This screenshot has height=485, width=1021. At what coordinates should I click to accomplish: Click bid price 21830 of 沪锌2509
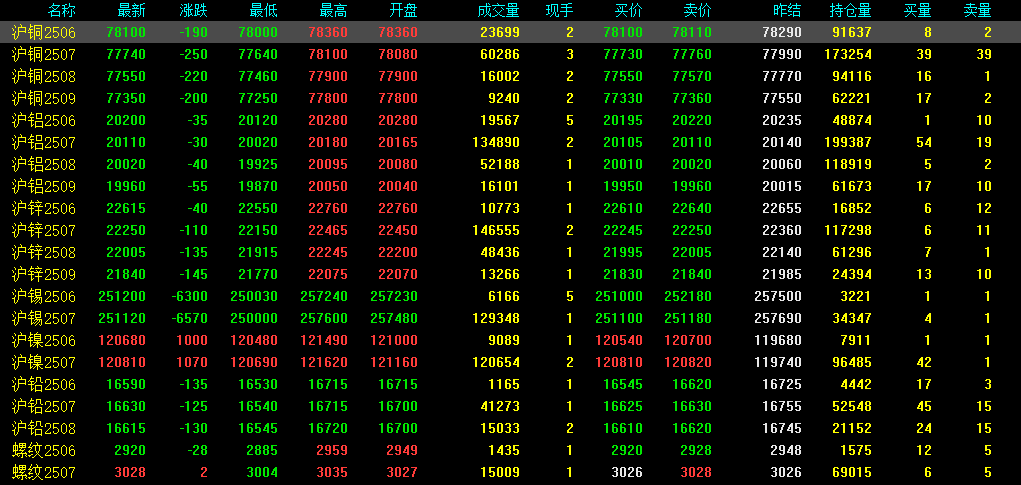click(622, 275)
